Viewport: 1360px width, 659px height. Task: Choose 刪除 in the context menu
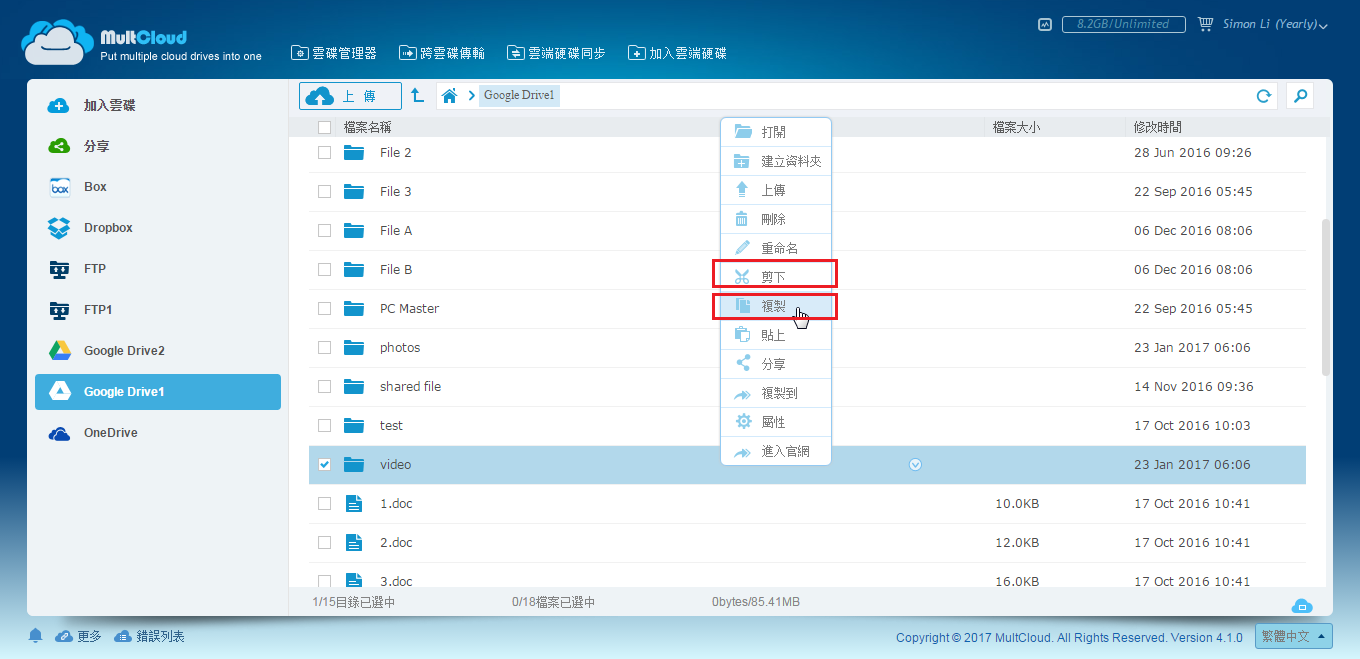776,219
